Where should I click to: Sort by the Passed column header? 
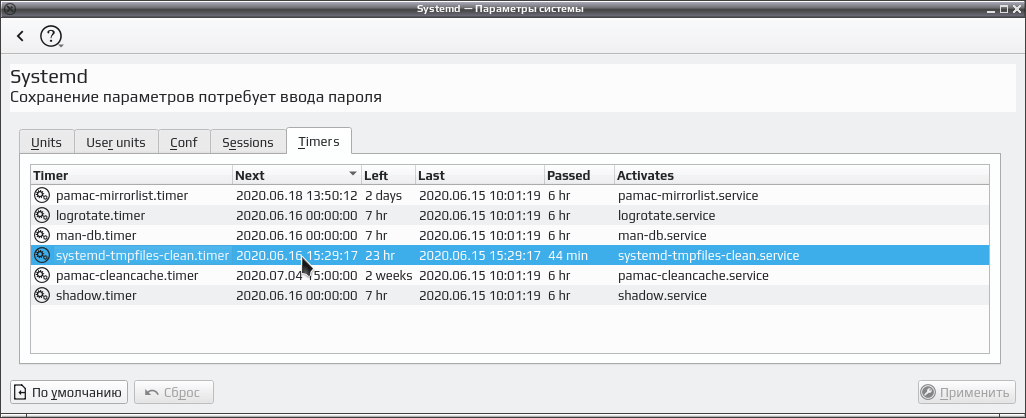point(580,175)
